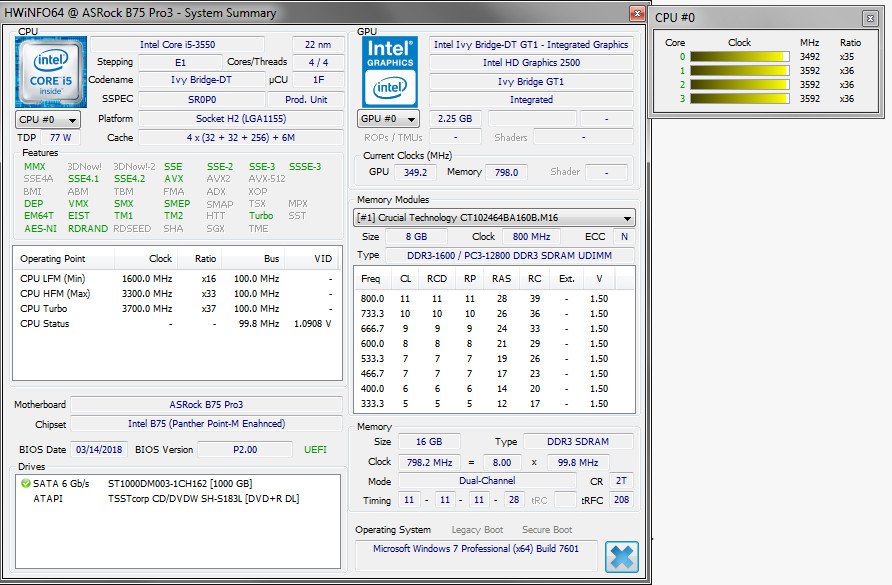Click the Cores/Threads 4 / 4 field
This screenshot has height=585, width=892.
tap(319, 63)
